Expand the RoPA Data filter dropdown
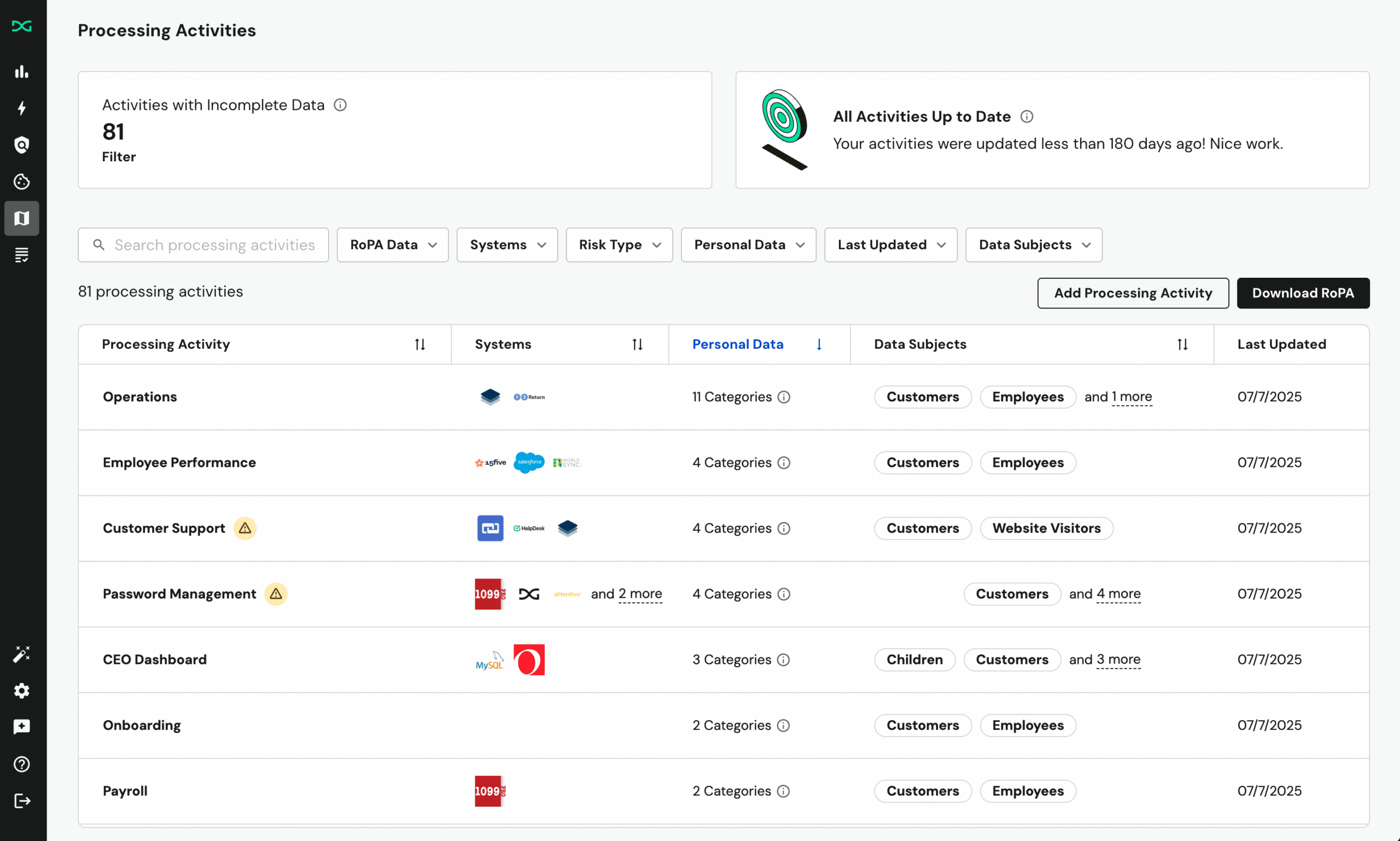 pyautogui.click(x=393, y=245)
